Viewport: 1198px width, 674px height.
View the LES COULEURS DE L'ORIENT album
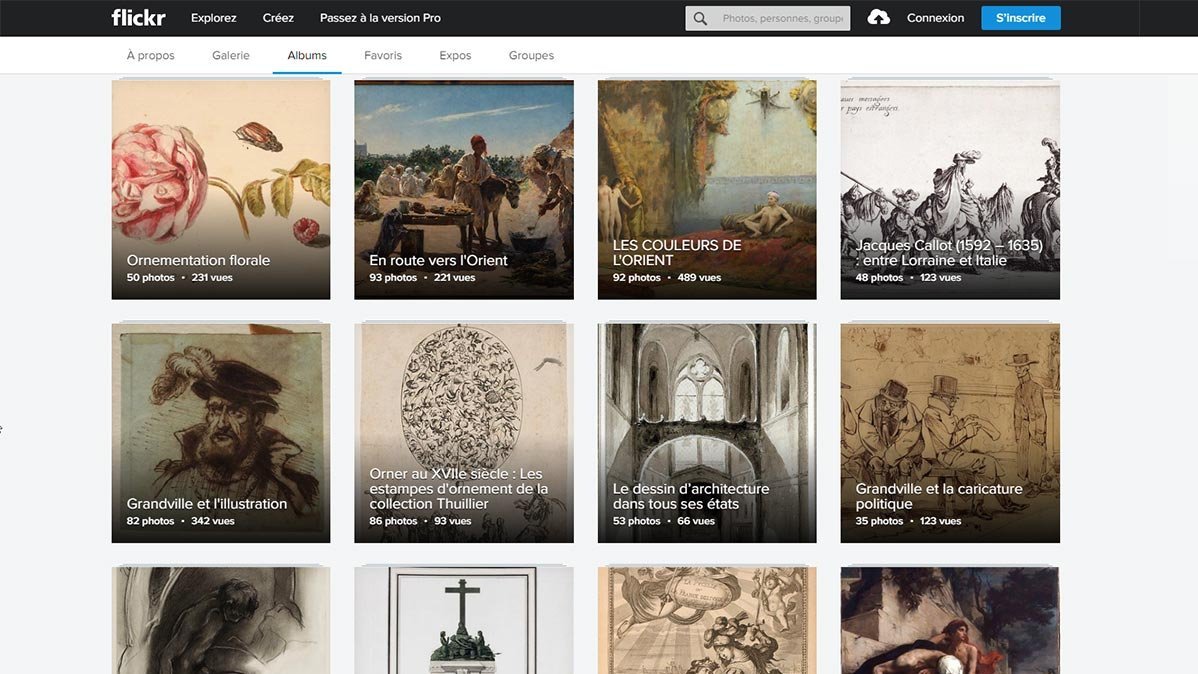tap(706, 190)
